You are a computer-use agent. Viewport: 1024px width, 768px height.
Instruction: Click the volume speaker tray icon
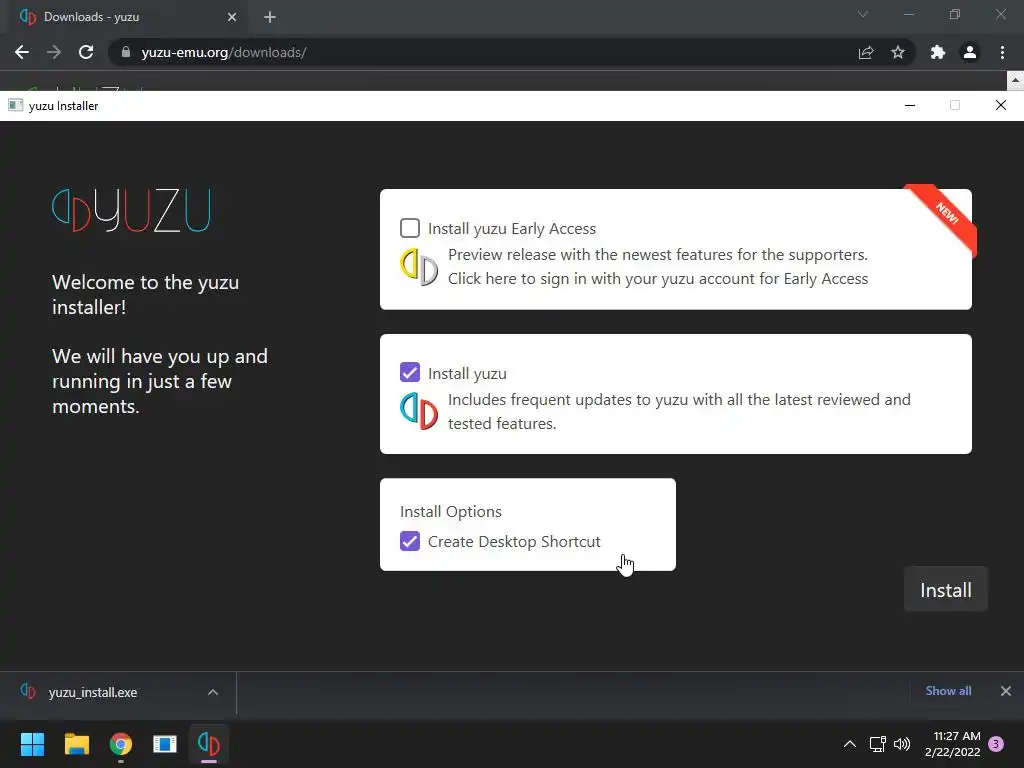902,744
